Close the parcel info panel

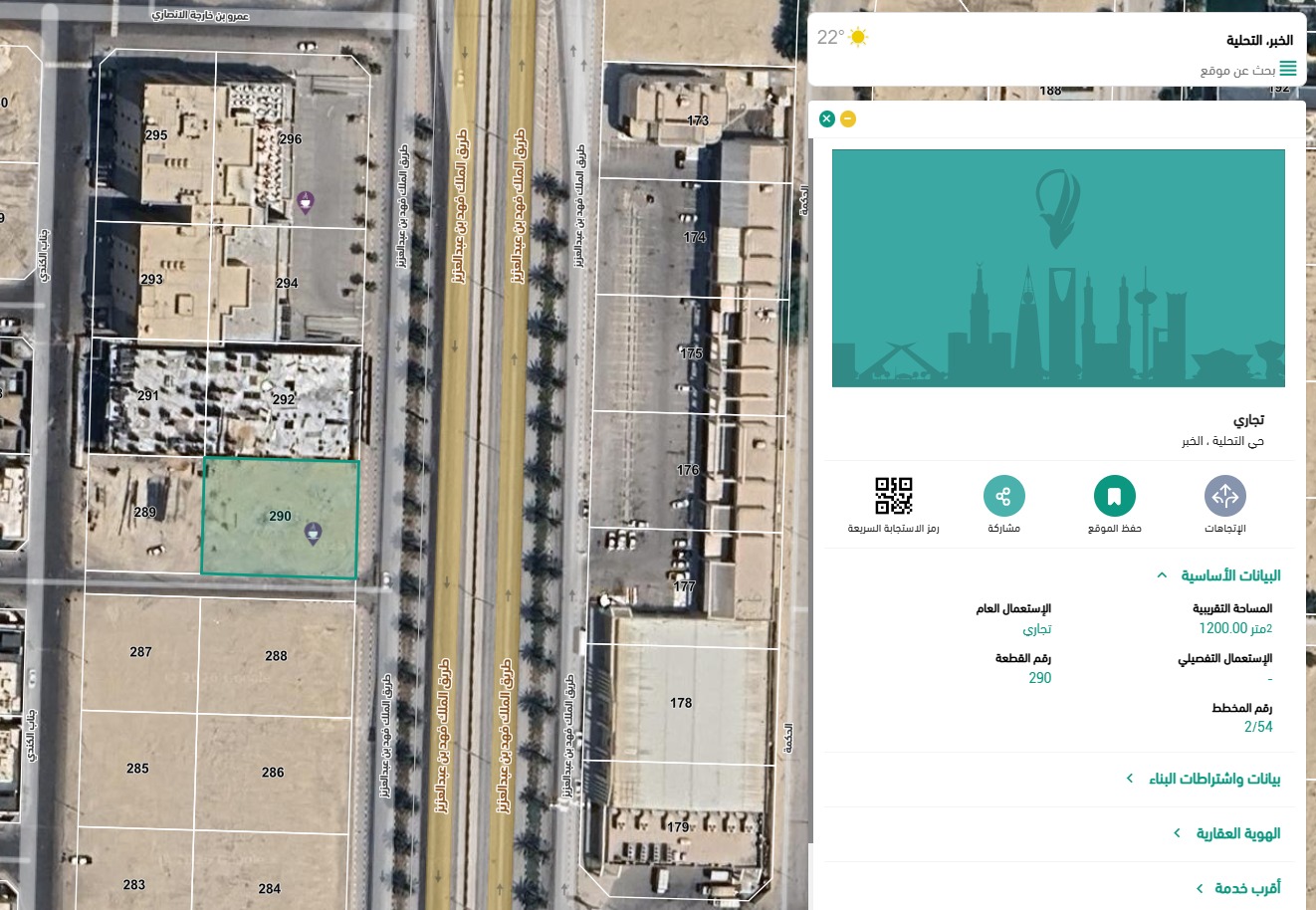(826, 119)
